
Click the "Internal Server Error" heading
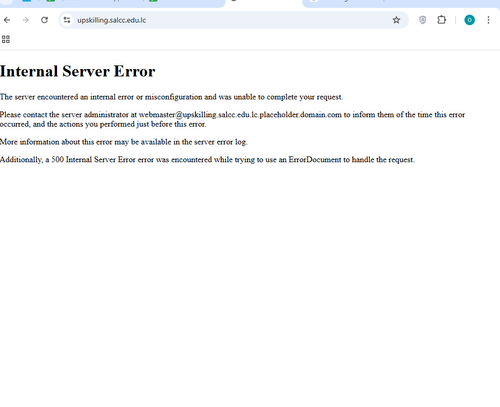pyautogui.click(x=77, y=71)
